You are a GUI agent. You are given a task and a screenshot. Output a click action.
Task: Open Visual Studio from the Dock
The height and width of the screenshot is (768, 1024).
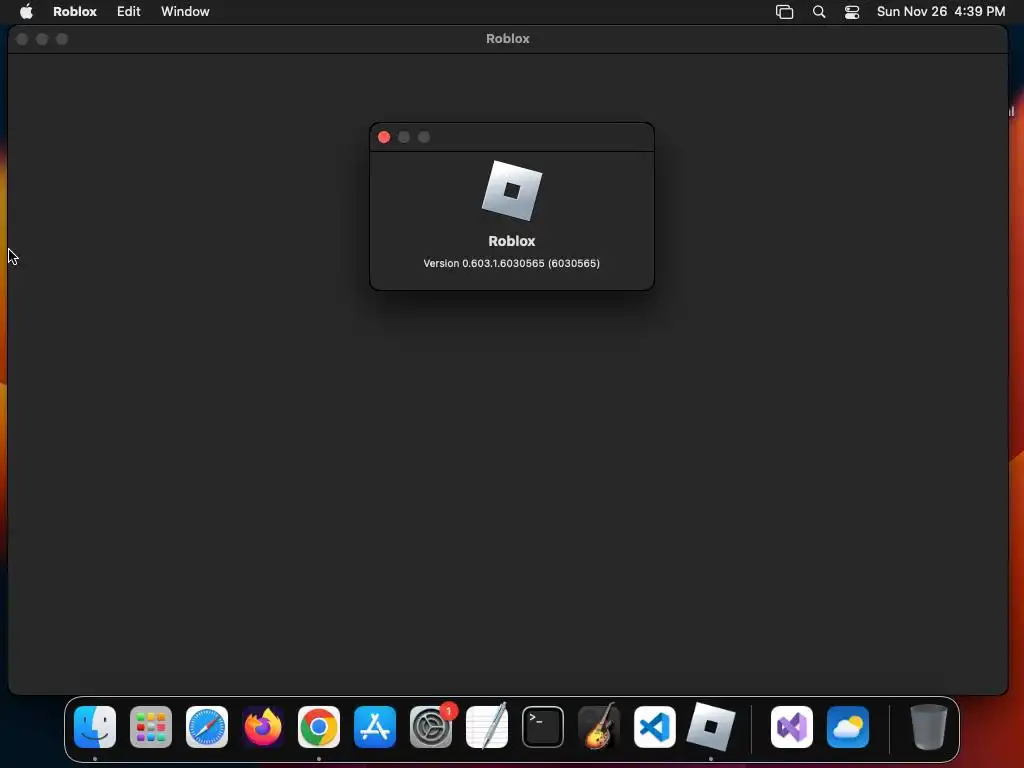click(x=792, y=727)
